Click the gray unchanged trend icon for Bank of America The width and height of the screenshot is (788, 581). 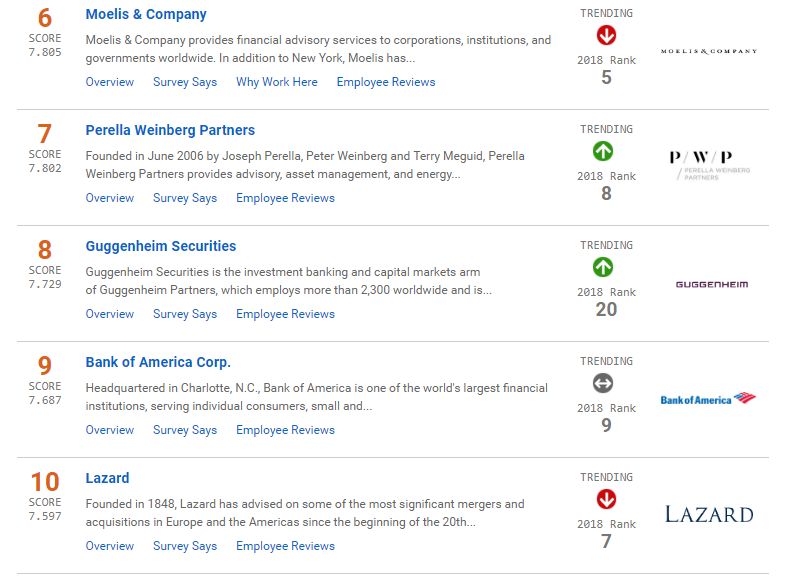tap(603, 384)
